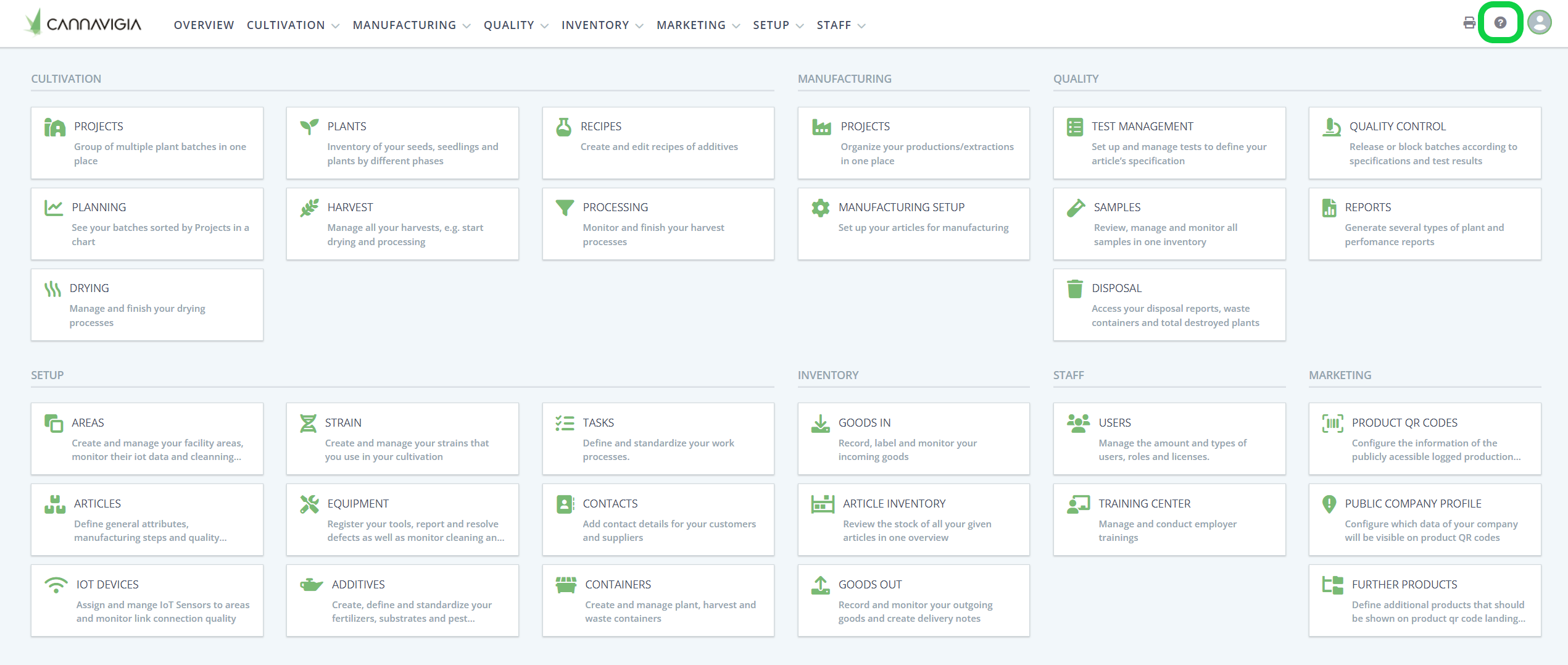Click the printer icon in header
The image size is (1568, 665).
1469,23
